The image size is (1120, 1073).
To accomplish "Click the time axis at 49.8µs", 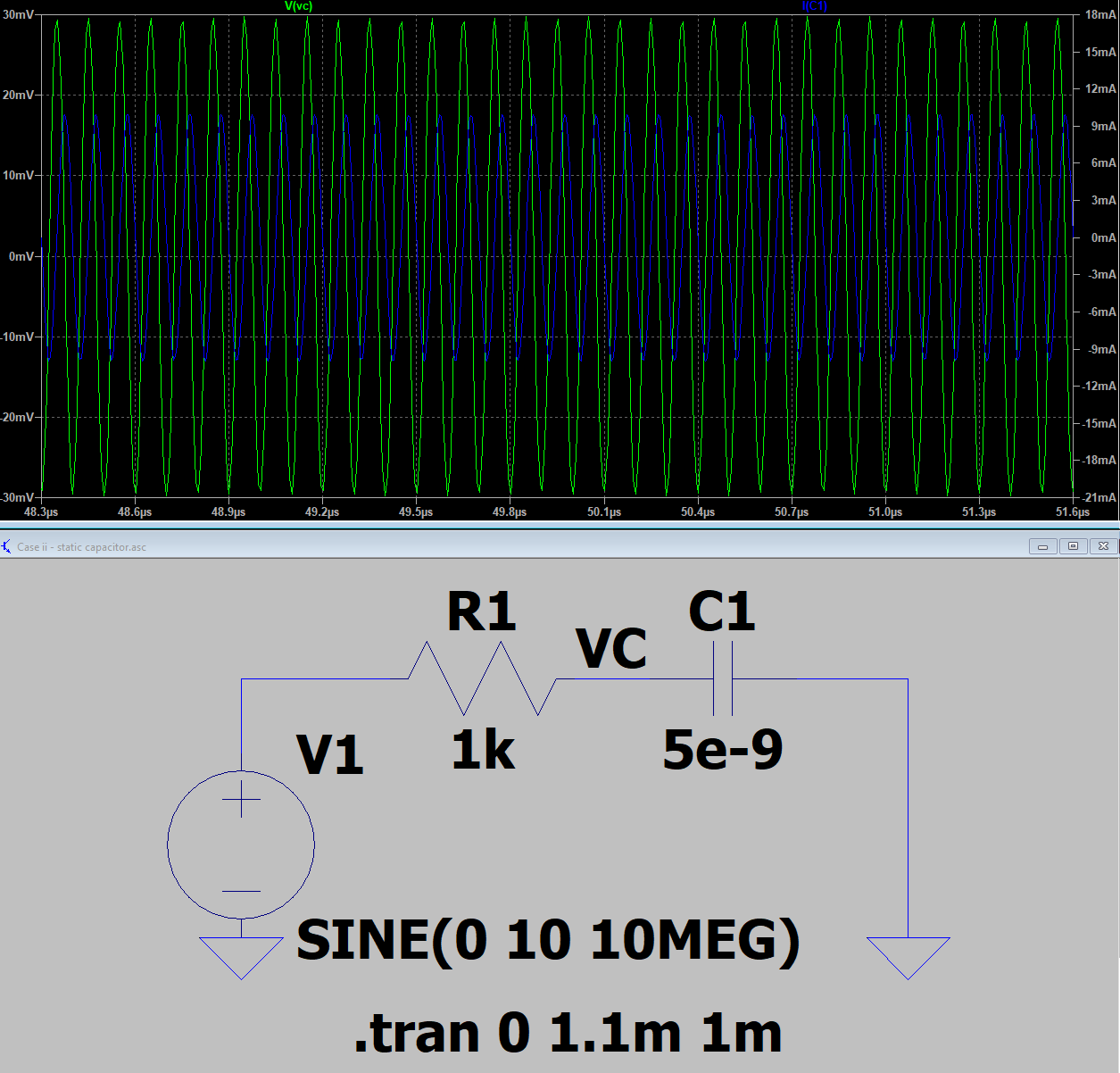I will pyautogui.click(x=510, y=512).
